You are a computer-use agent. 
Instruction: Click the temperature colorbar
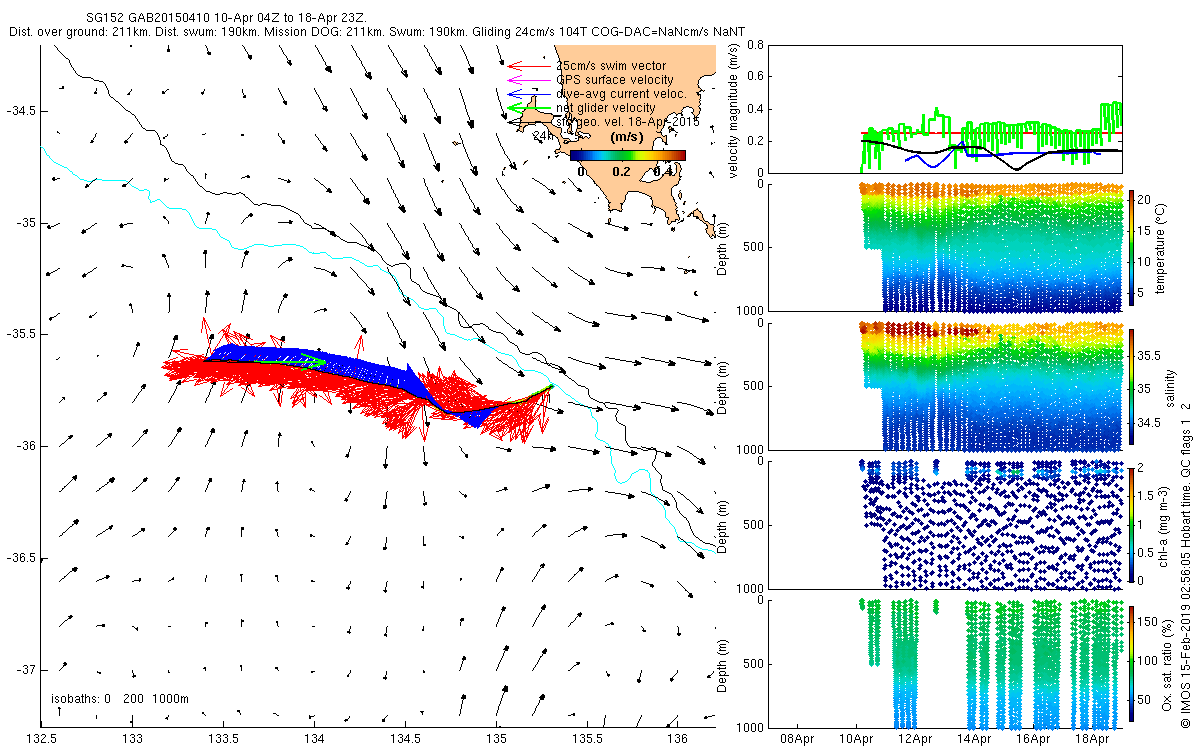coord(1132,248)
